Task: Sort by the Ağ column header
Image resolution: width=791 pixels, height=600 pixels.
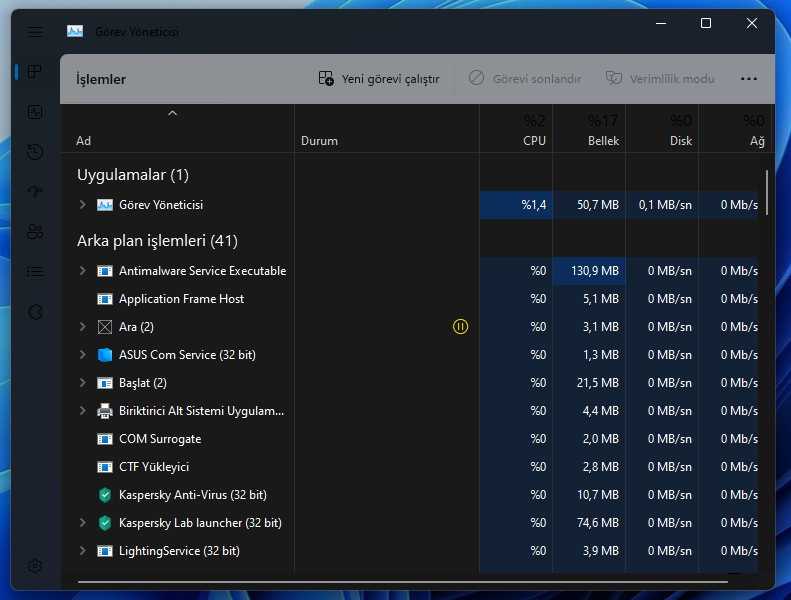Action: (734, 130)
